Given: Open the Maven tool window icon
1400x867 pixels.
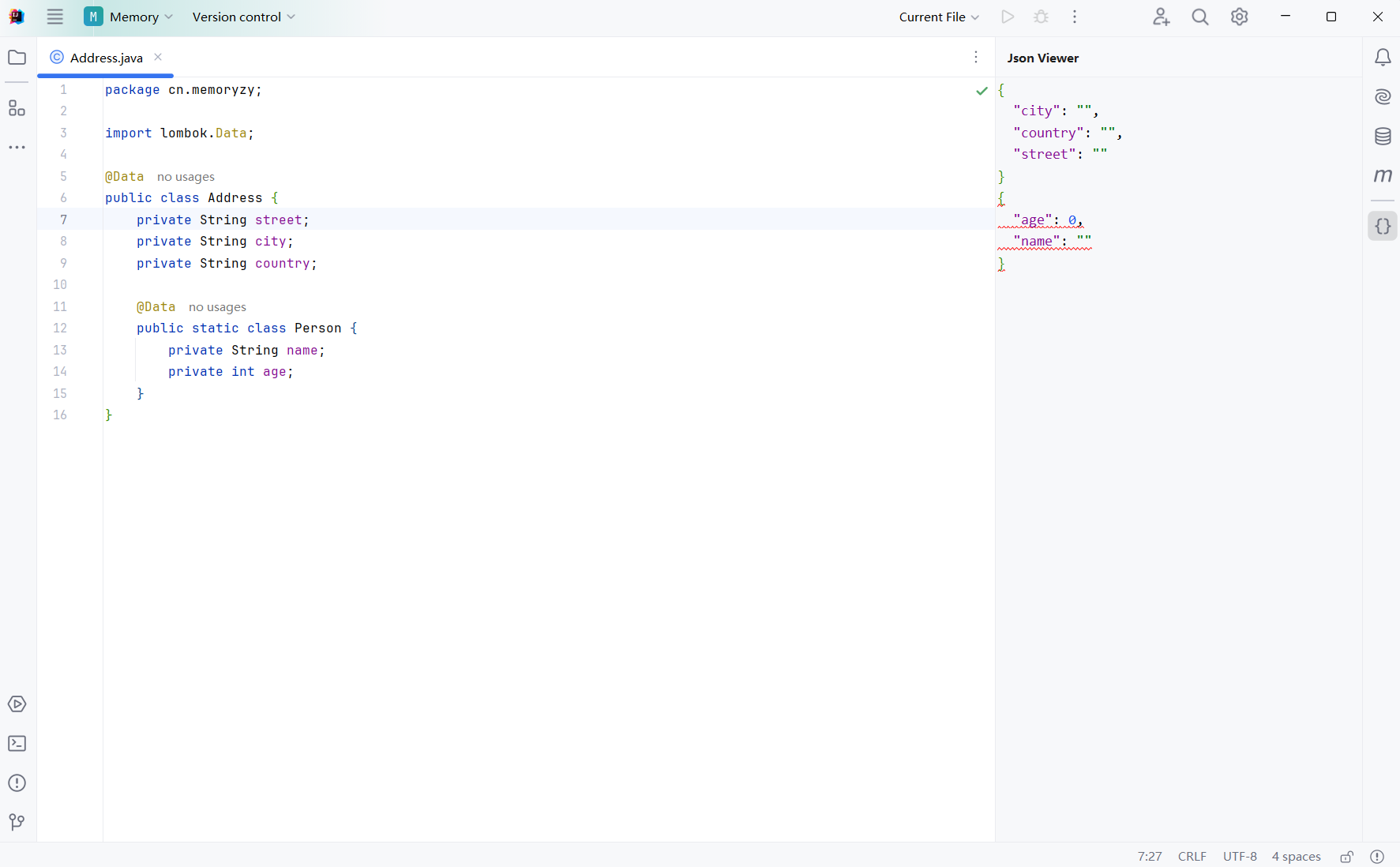Looking at the screenshot, I should tap(1383, 175).
